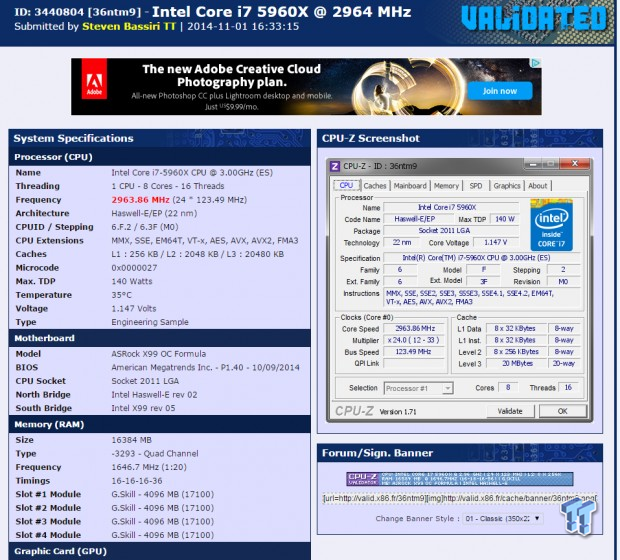Click the OK button in CPU-Z

click(x=562, y=411)
